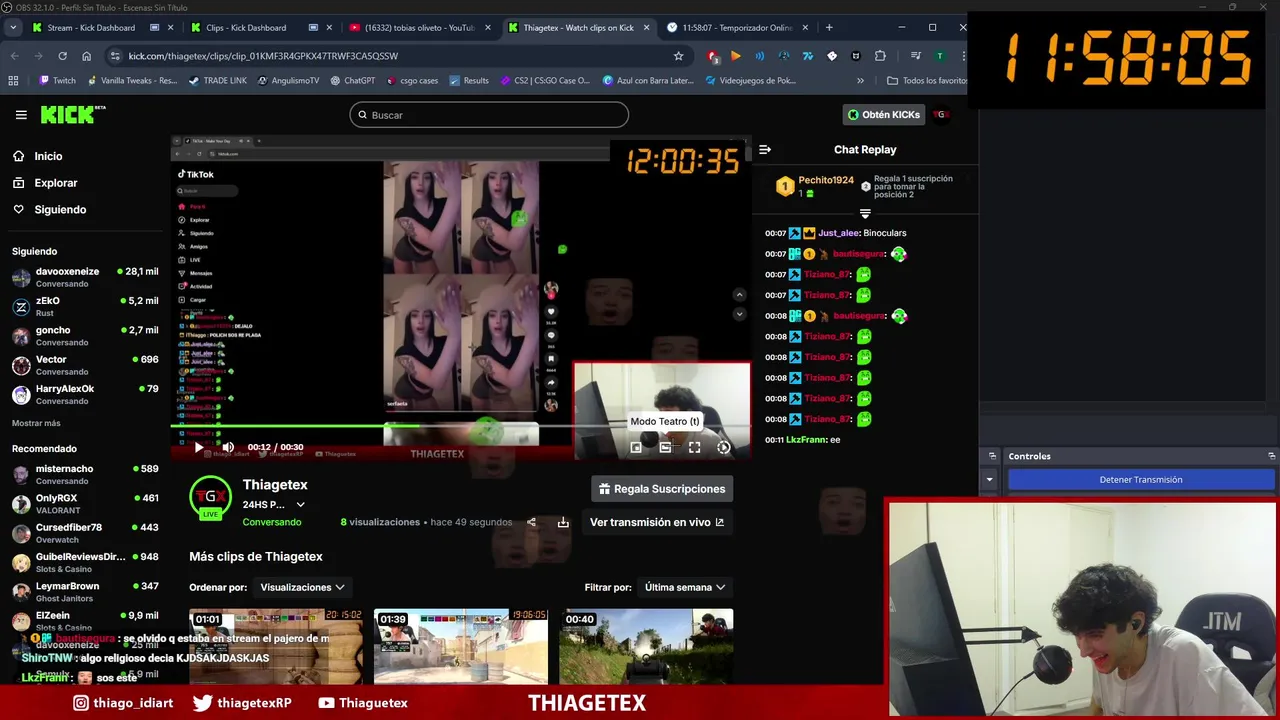This screenshot has width=1280, height=720.
Task: Click Mostrar más in sidebar
Action: [x=36, y=423]
